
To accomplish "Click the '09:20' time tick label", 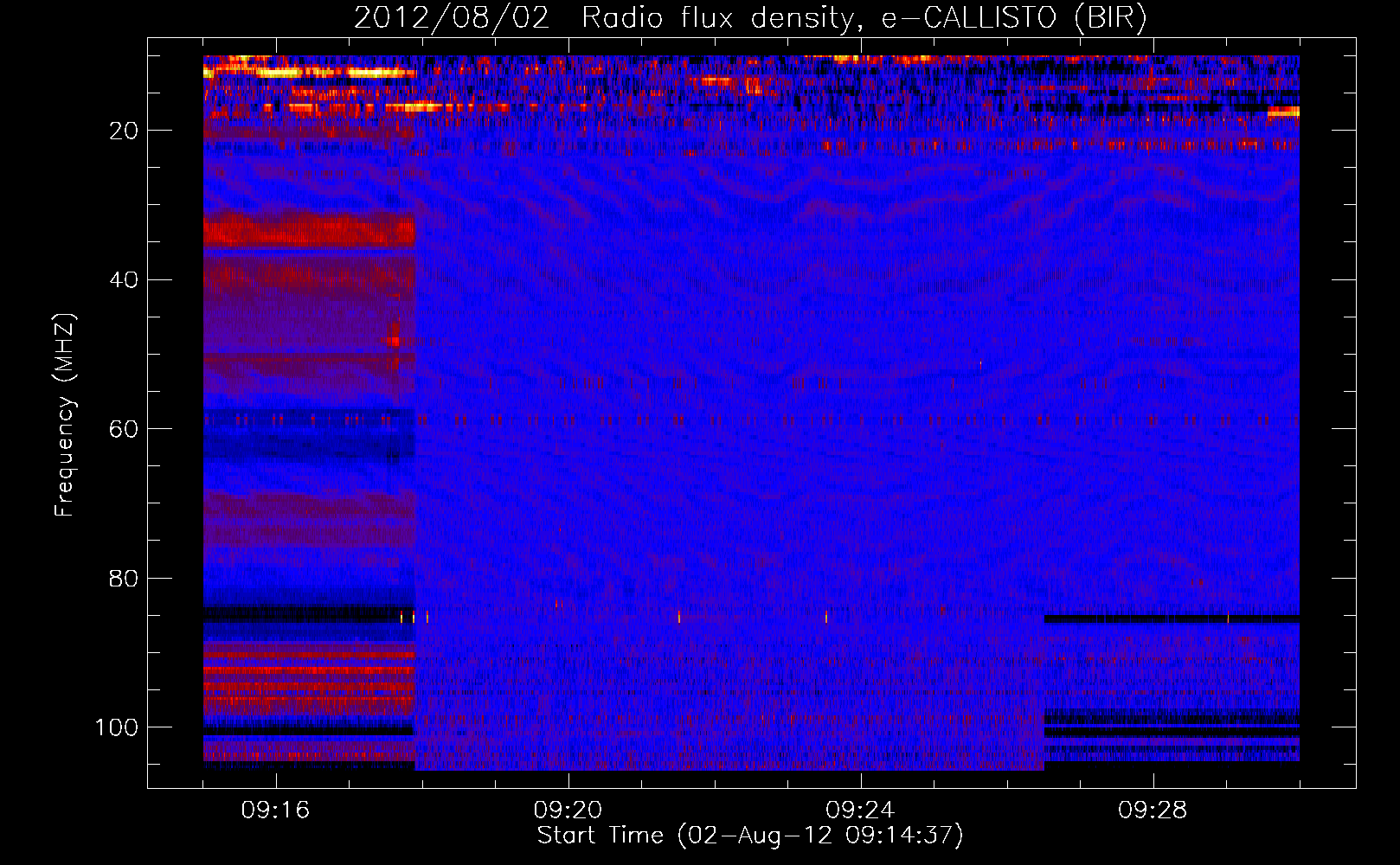I will 568,811.
